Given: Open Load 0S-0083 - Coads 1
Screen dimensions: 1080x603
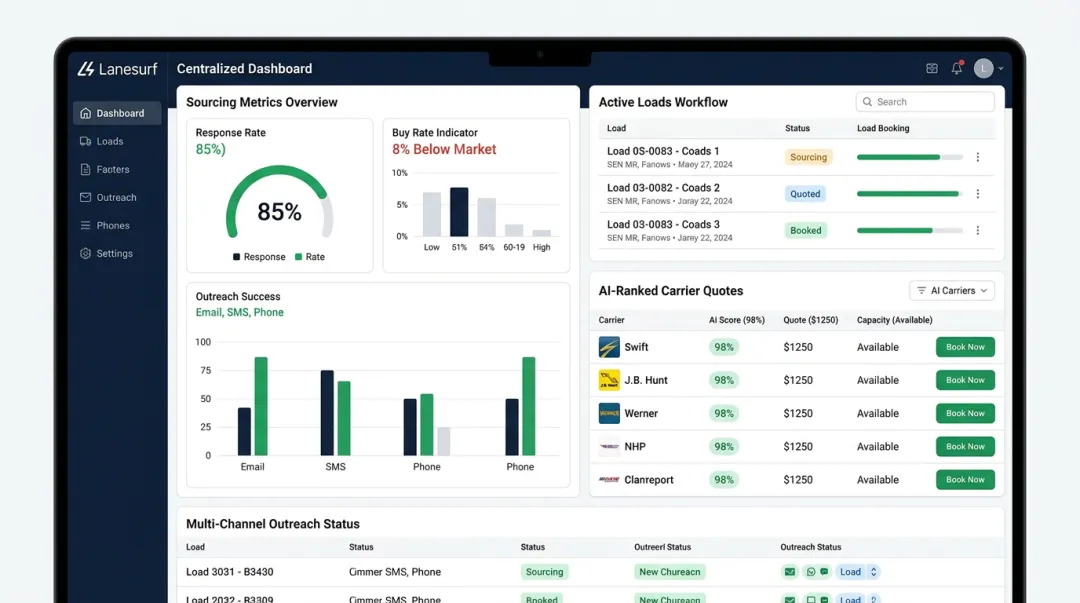Looking at the screenshot, I should 663,151.
